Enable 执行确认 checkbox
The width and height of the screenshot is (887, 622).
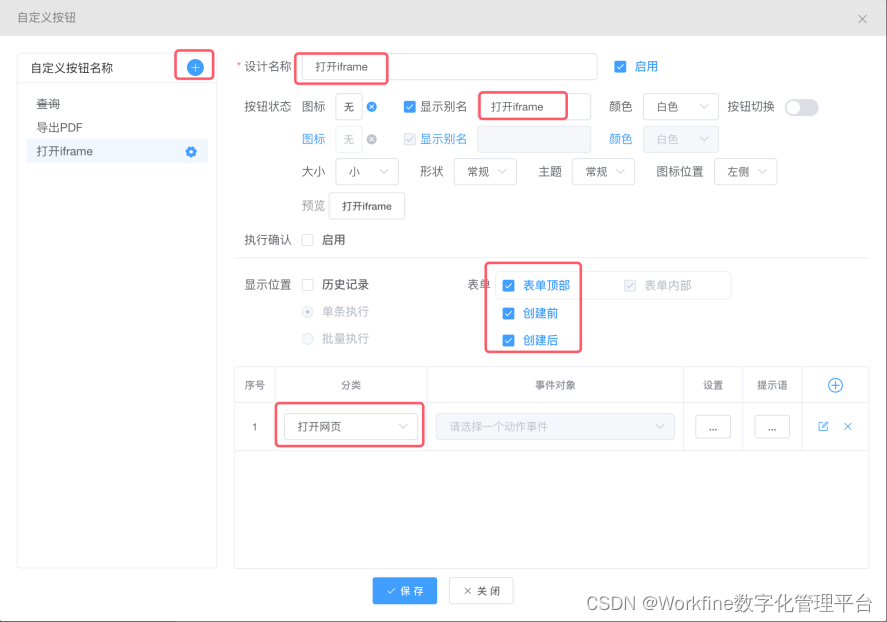(x=308, y=240)
